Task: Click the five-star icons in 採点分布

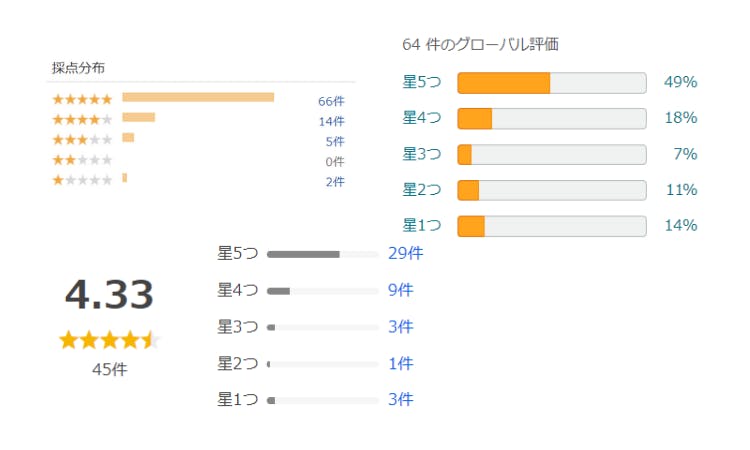Action: pyautogui.click(x=82, y=99)
